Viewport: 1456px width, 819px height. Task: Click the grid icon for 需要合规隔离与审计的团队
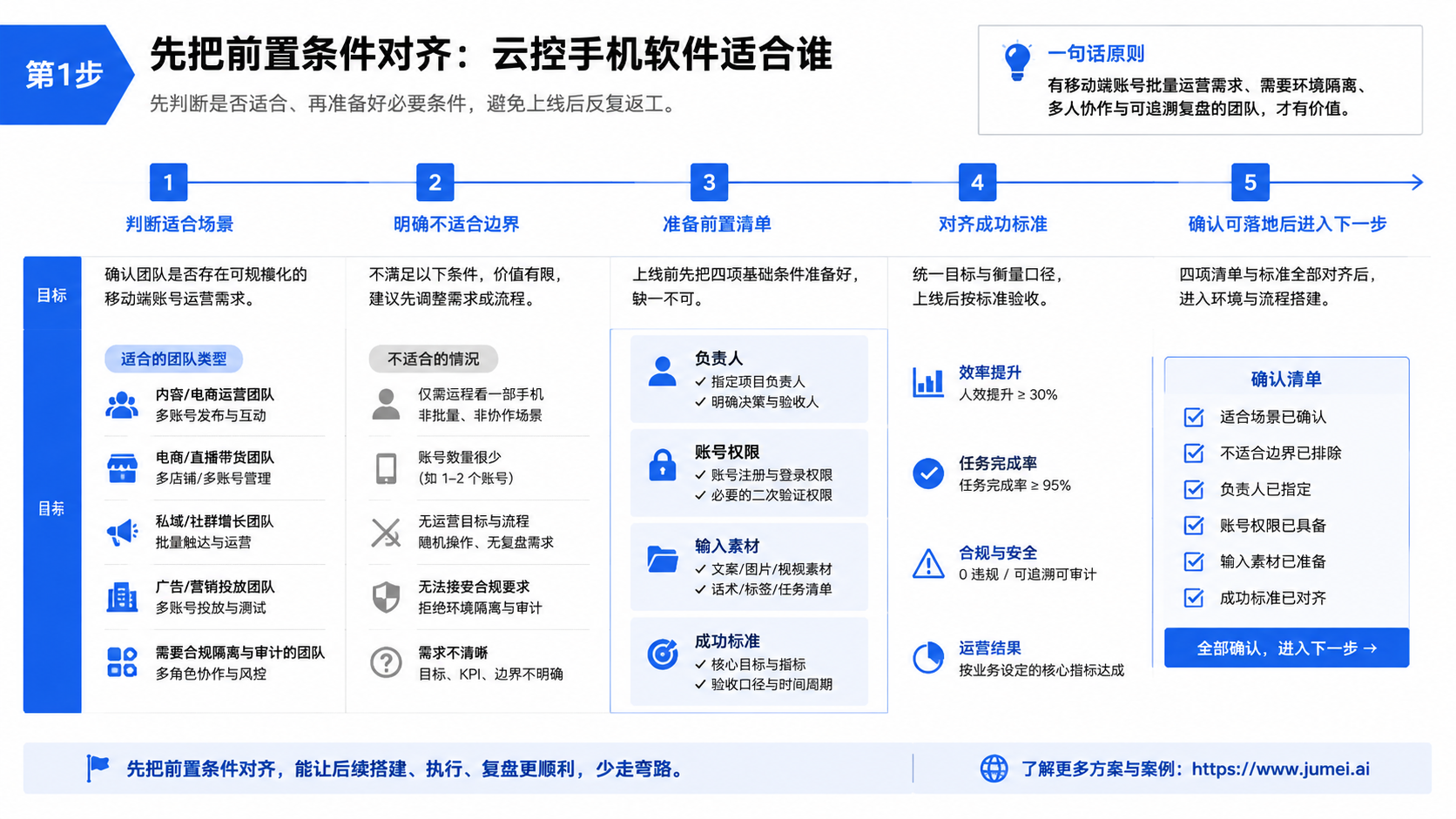[122, 662]
